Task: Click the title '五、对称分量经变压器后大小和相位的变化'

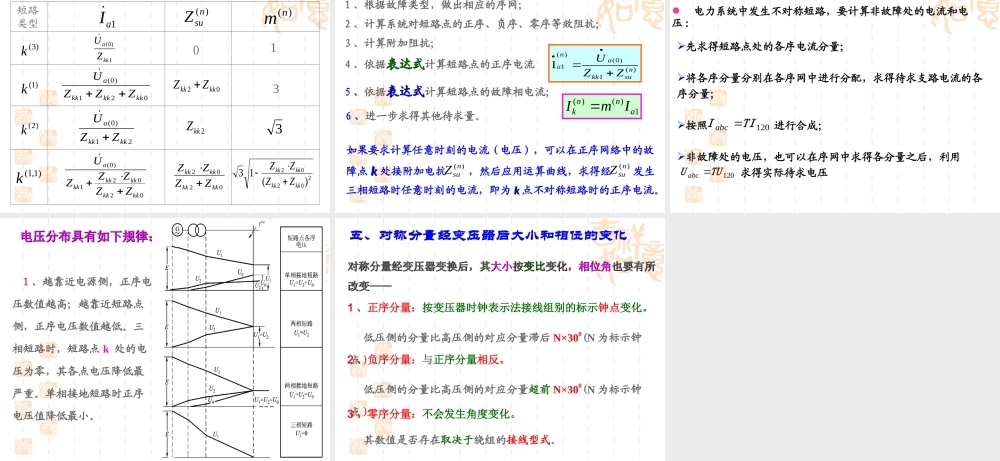Action: (489, 236)
